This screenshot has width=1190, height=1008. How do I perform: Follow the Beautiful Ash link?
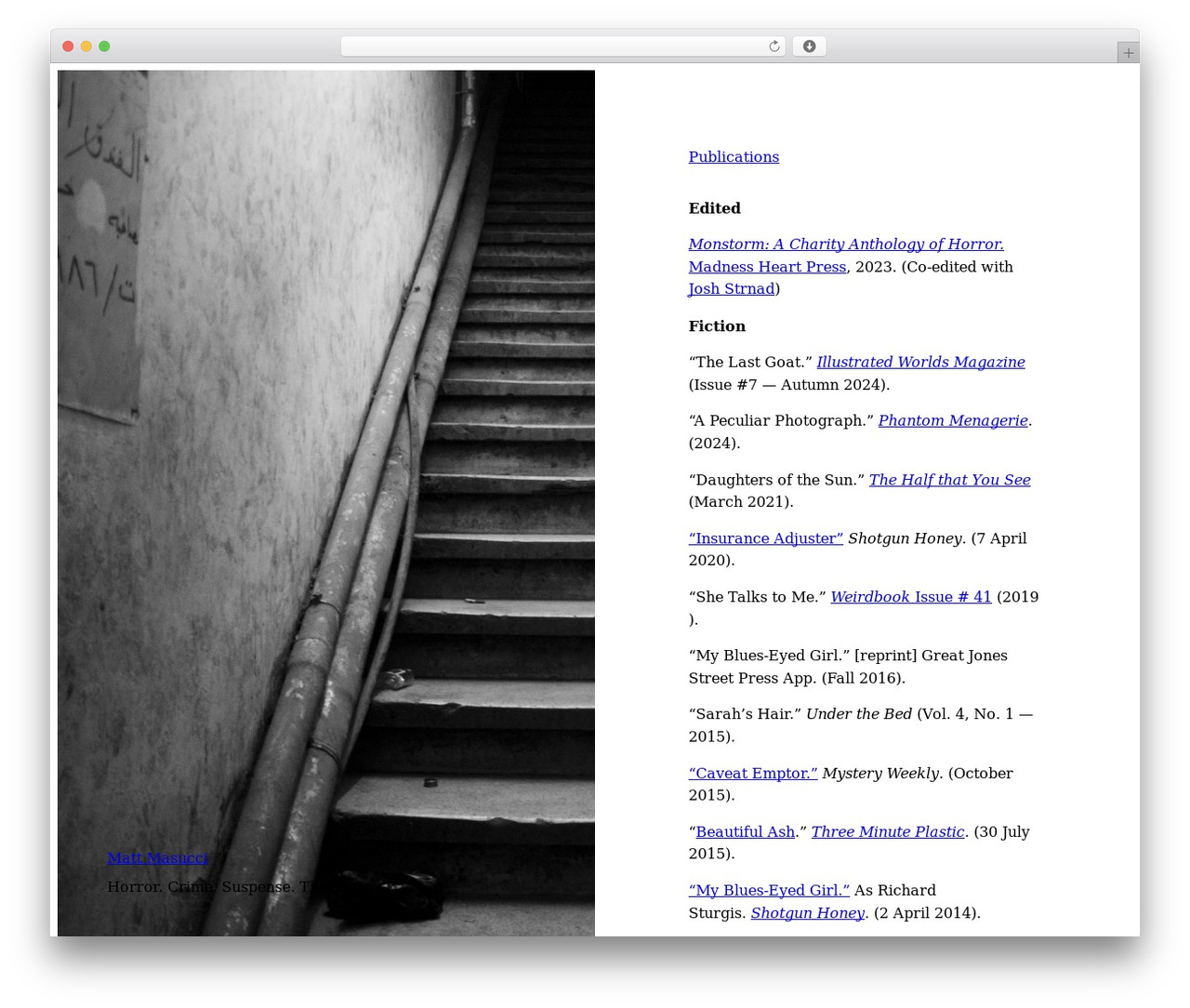point(746,831)
